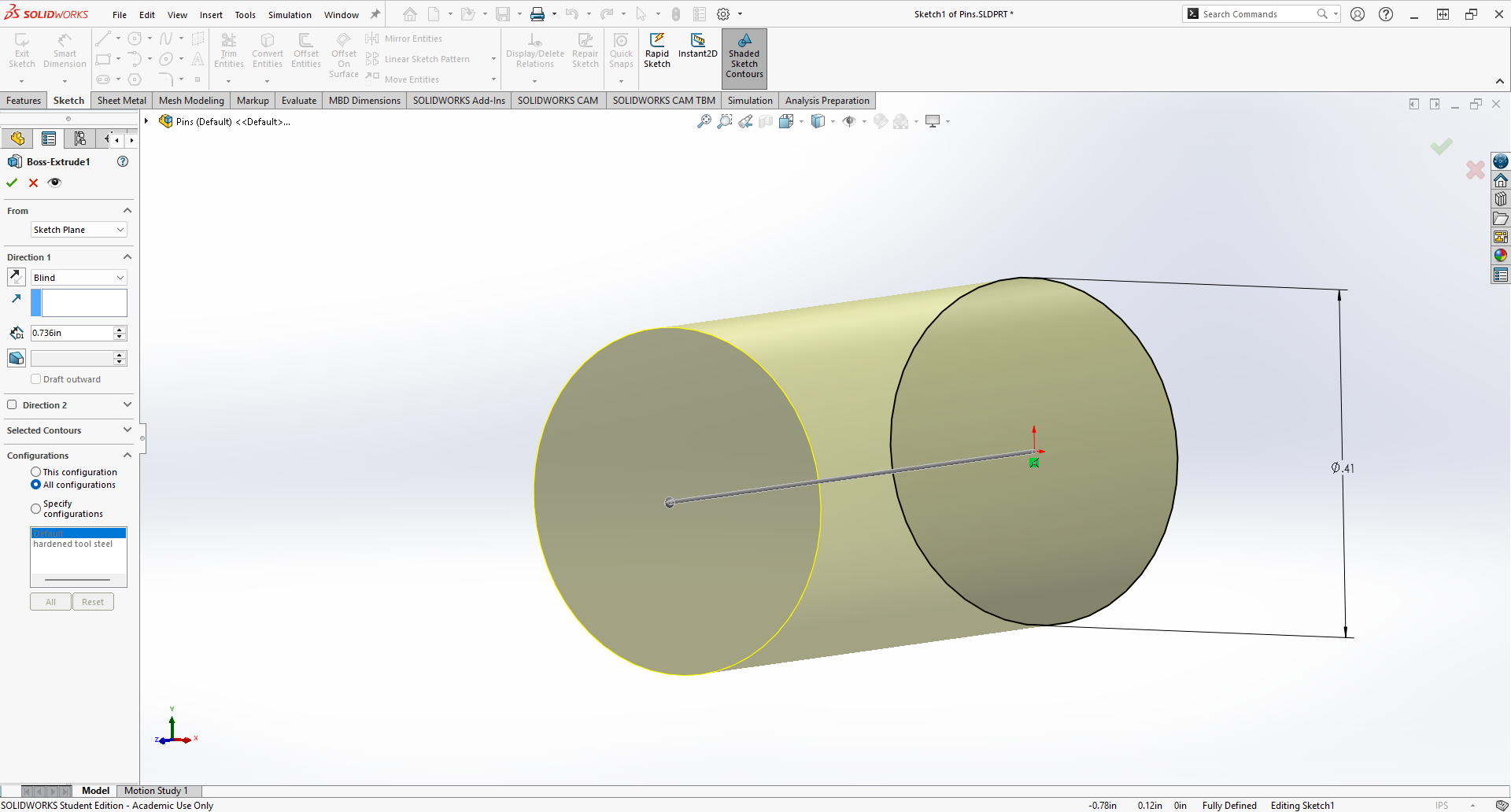Click the Exit Sketch icon

tap(22, 50)
